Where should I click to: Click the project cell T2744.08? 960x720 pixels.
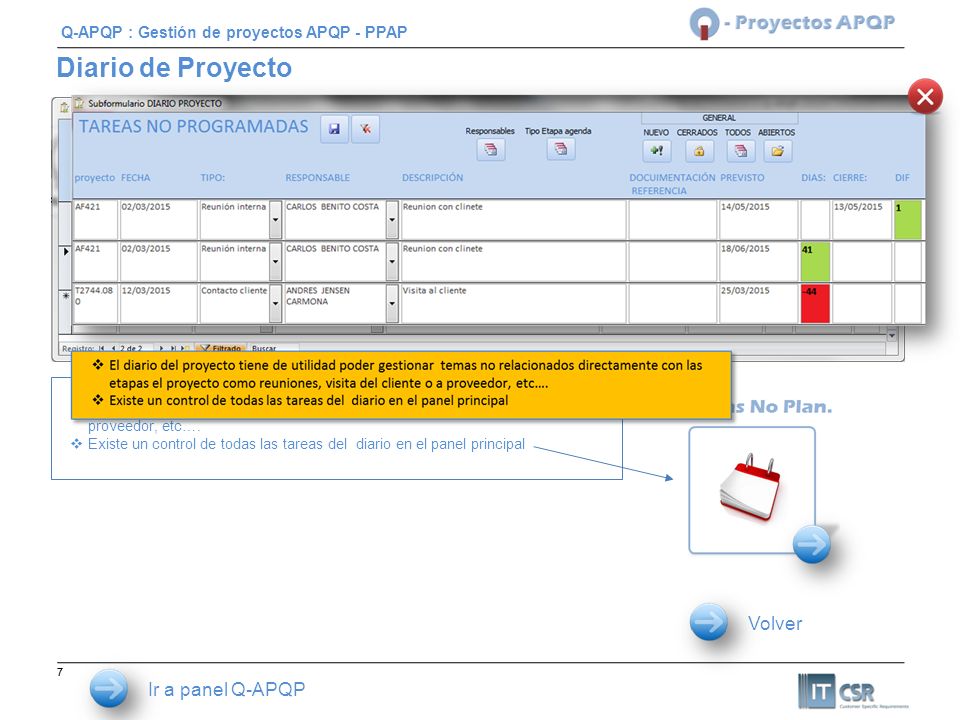tap(95, 303)
